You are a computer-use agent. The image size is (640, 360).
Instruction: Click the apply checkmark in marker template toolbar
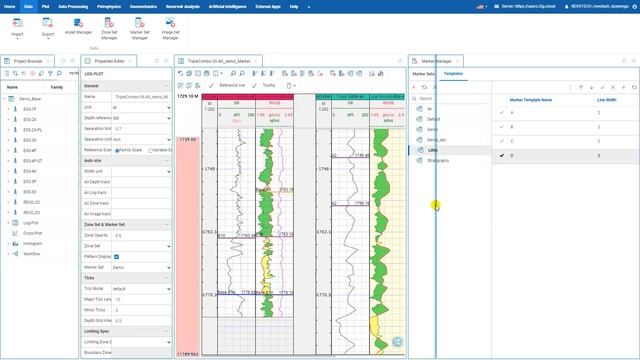(602, 87)
